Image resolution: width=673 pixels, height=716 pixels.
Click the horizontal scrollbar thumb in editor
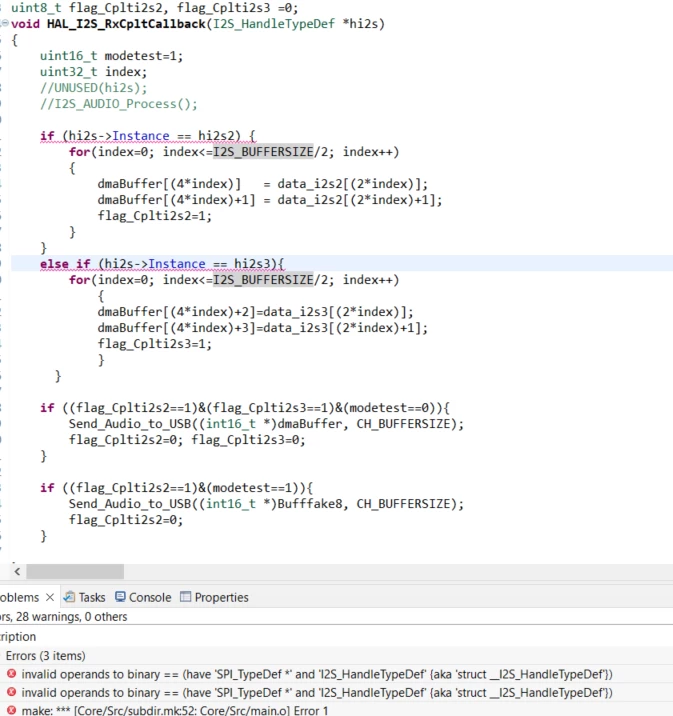75,571
